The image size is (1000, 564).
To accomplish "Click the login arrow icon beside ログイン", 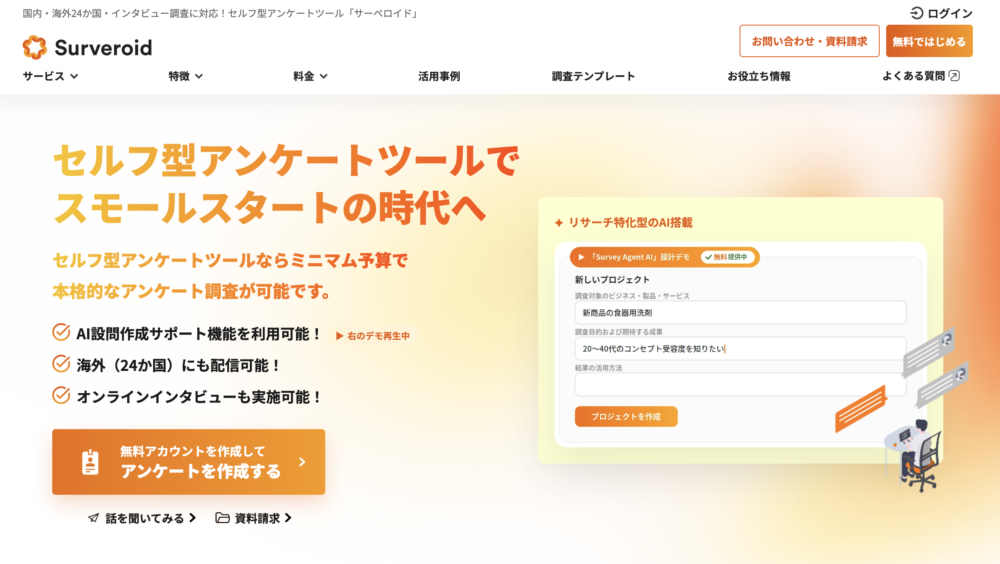I will click(x=916, y=13).
